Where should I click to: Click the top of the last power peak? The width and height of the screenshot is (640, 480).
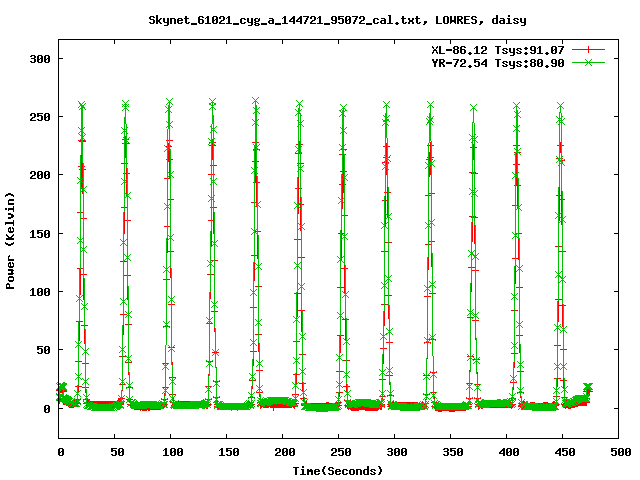click(x=561, y=104)
